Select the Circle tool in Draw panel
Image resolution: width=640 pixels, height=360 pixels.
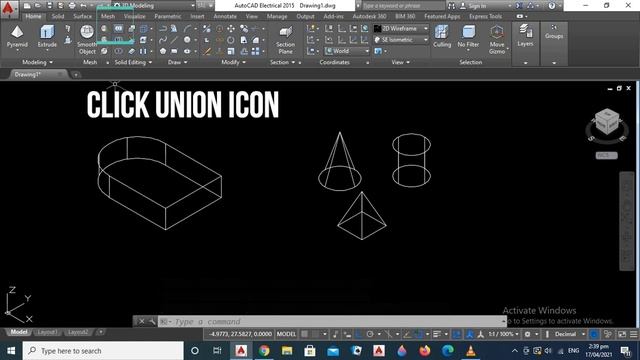pos(187,40)
